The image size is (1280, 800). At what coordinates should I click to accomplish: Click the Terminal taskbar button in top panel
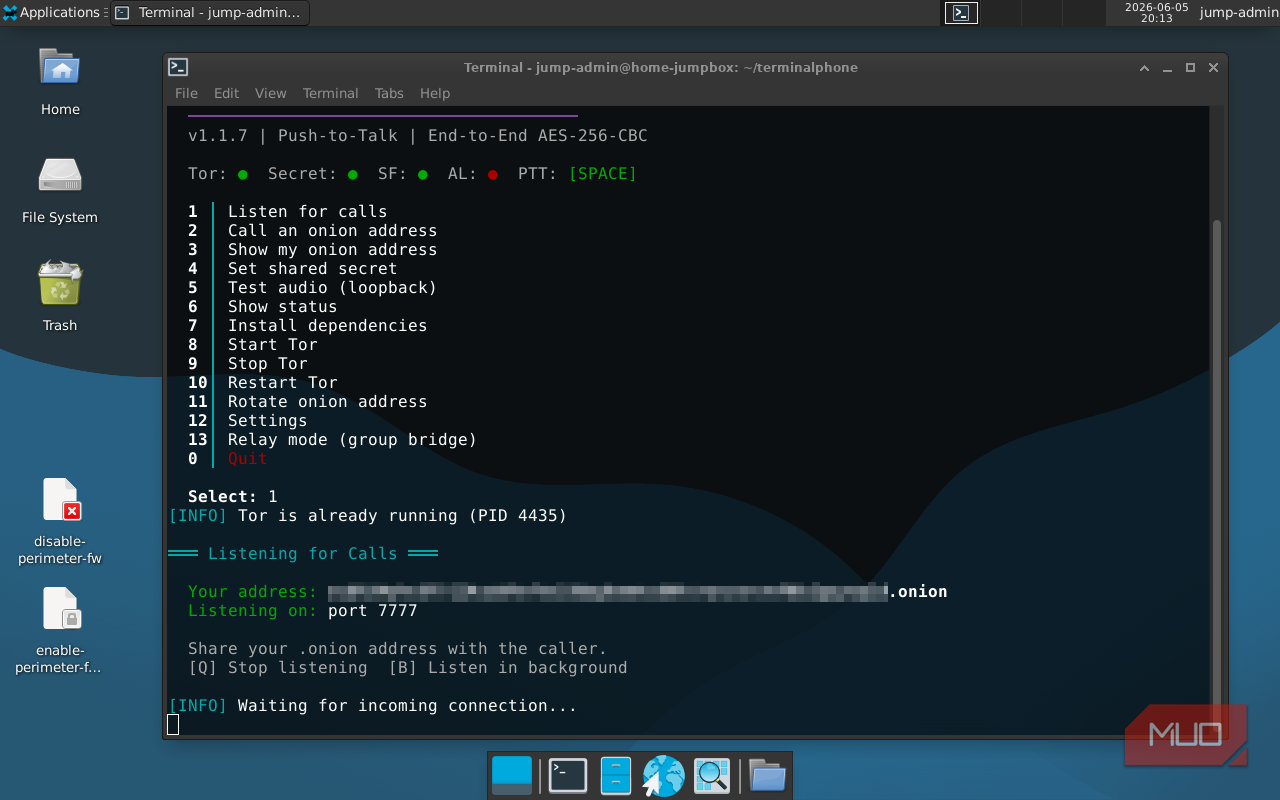pos(210,13)
